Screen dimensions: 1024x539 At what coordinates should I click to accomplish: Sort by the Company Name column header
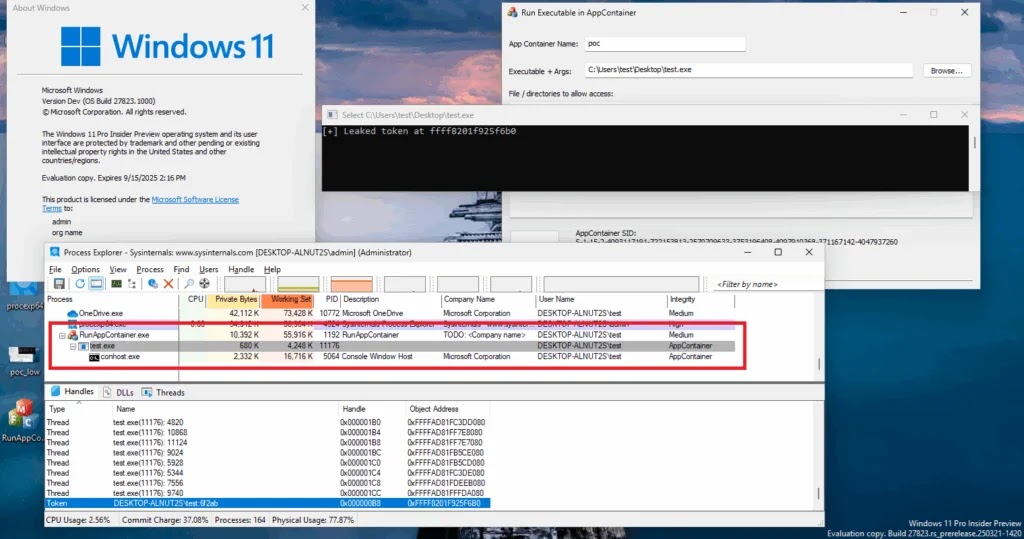(x=487, y=299)
